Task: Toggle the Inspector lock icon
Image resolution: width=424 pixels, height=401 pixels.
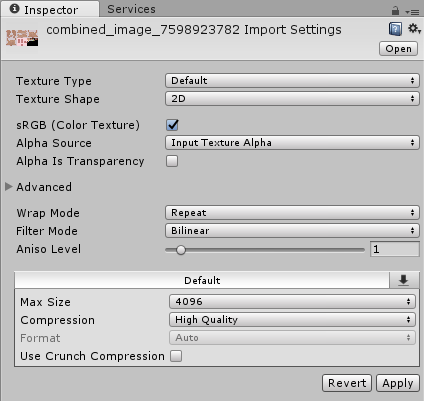Action: (395, 11)
